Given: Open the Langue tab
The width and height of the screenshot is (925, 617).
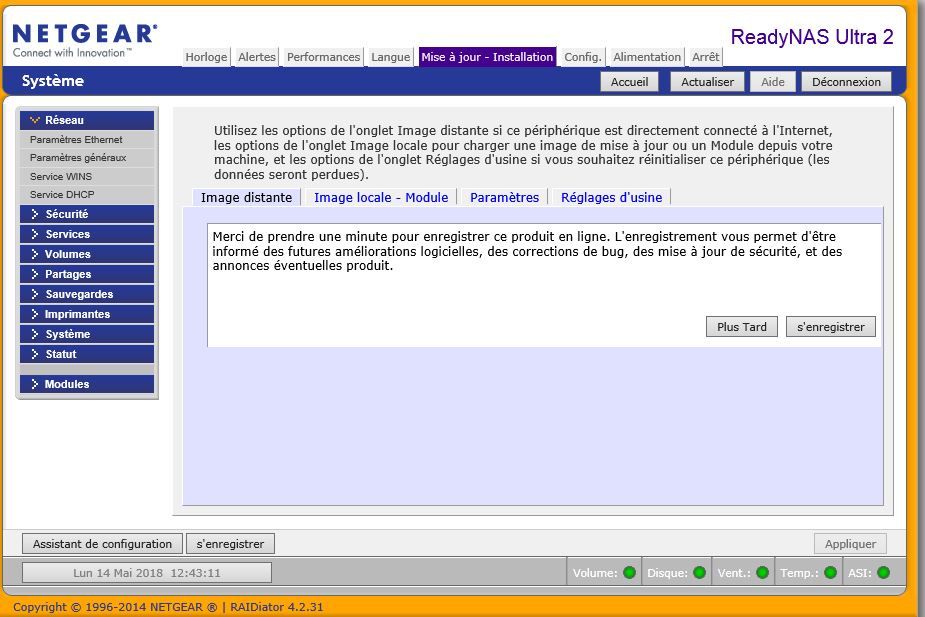Looking at the screenshot, I should tap(391, 57).
